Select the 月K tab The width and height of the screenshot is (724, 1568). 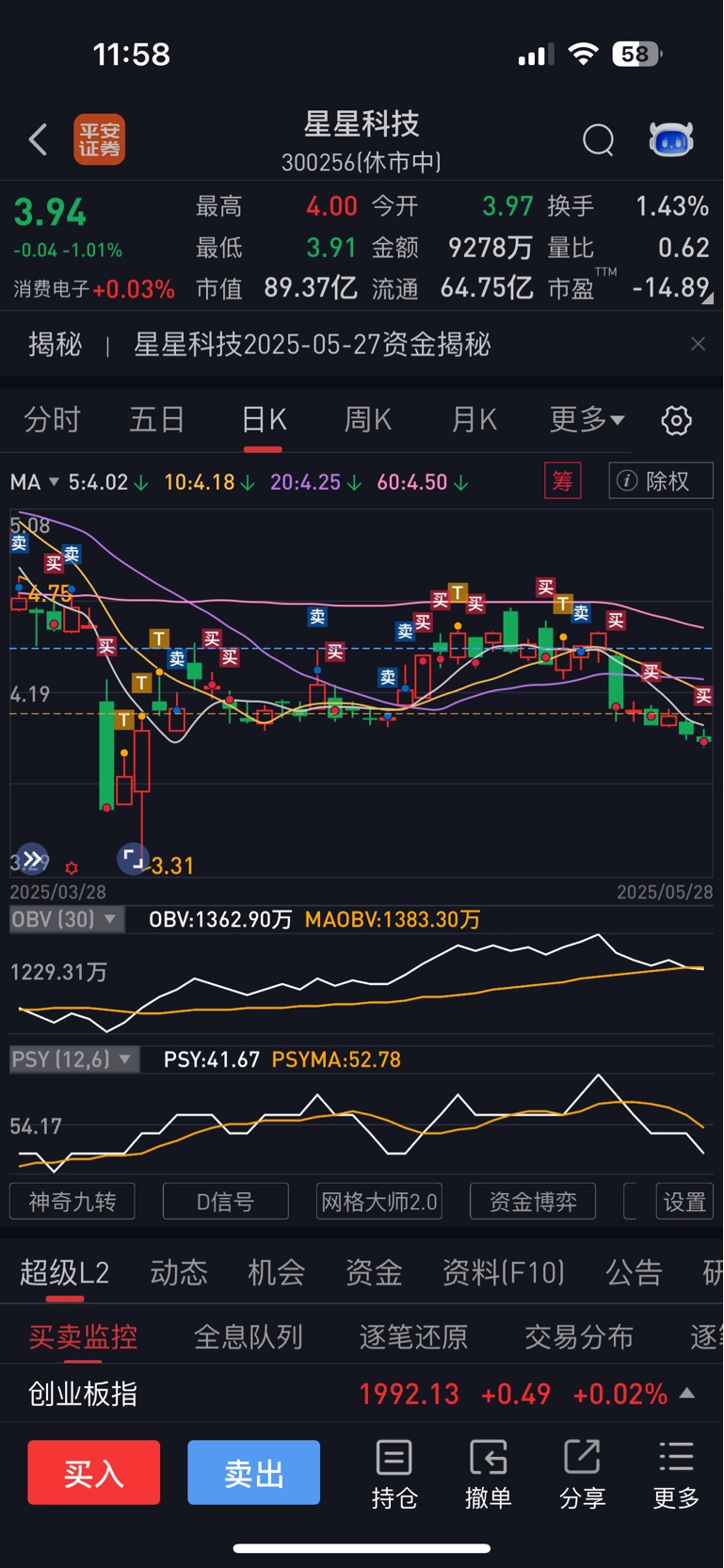[x=475, y=419]
